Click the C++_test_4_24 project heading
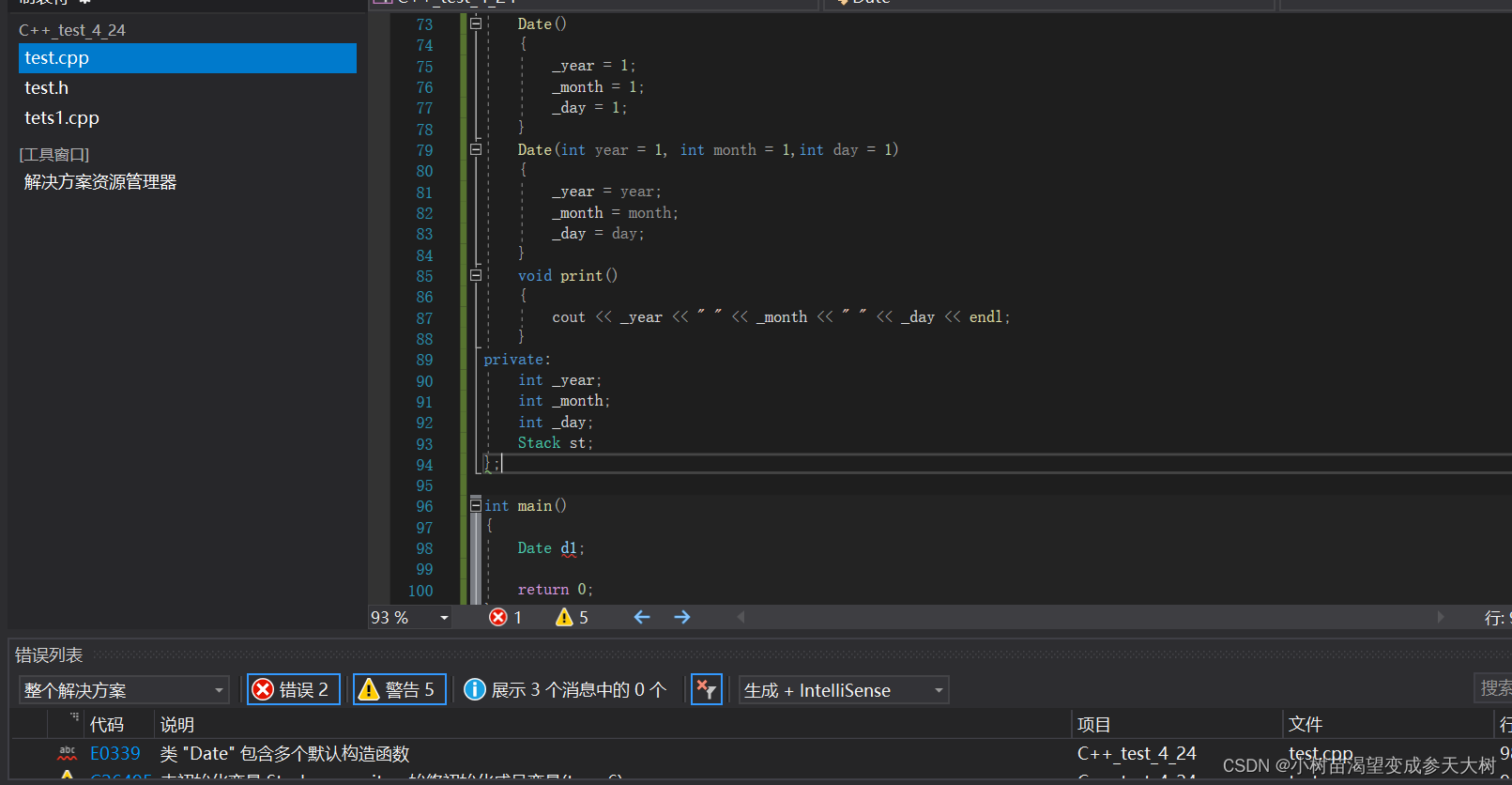1512x785 pixels. [x=72, y=30]
